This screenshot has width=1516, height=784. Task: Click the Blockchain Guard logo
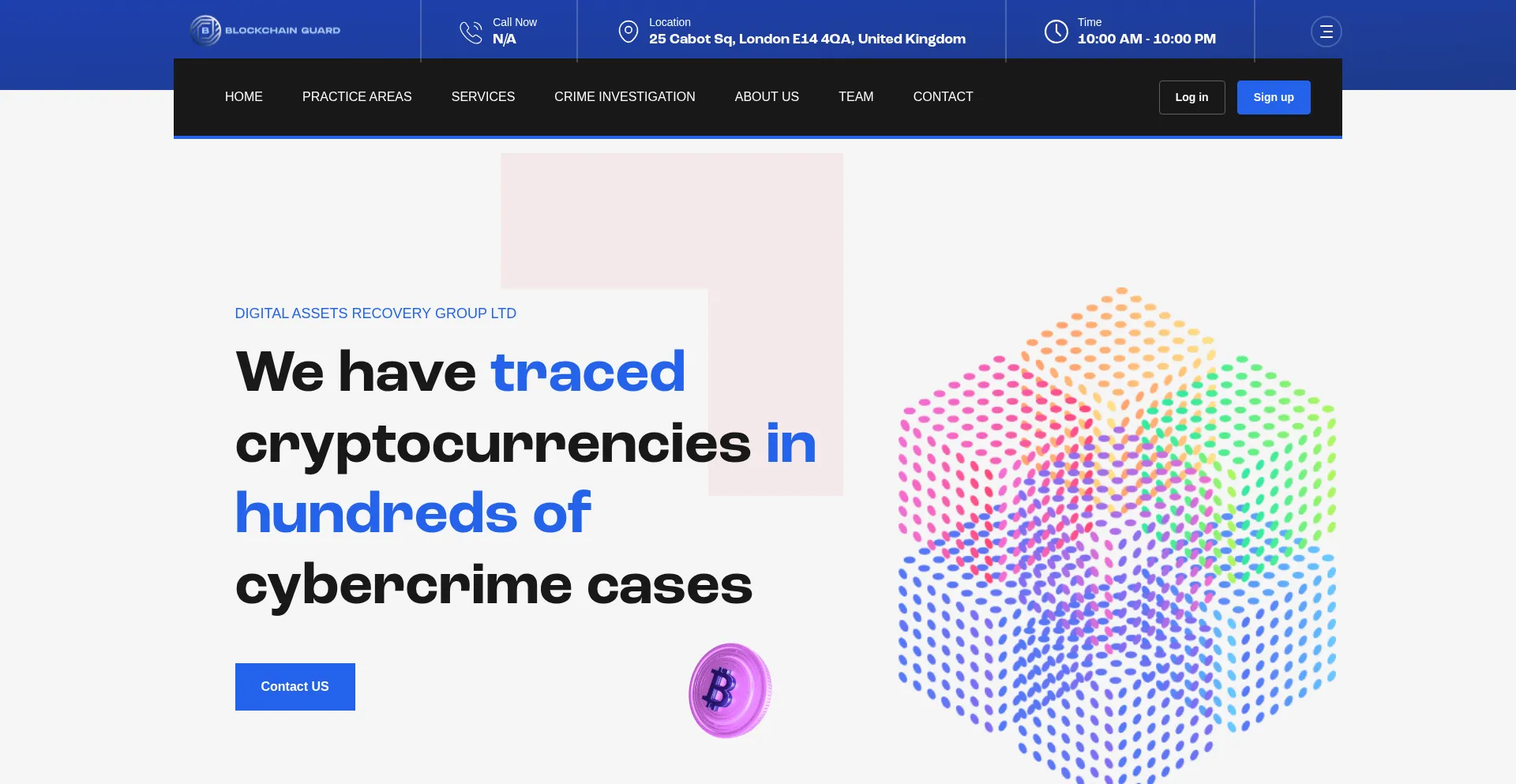pos(265,31)
